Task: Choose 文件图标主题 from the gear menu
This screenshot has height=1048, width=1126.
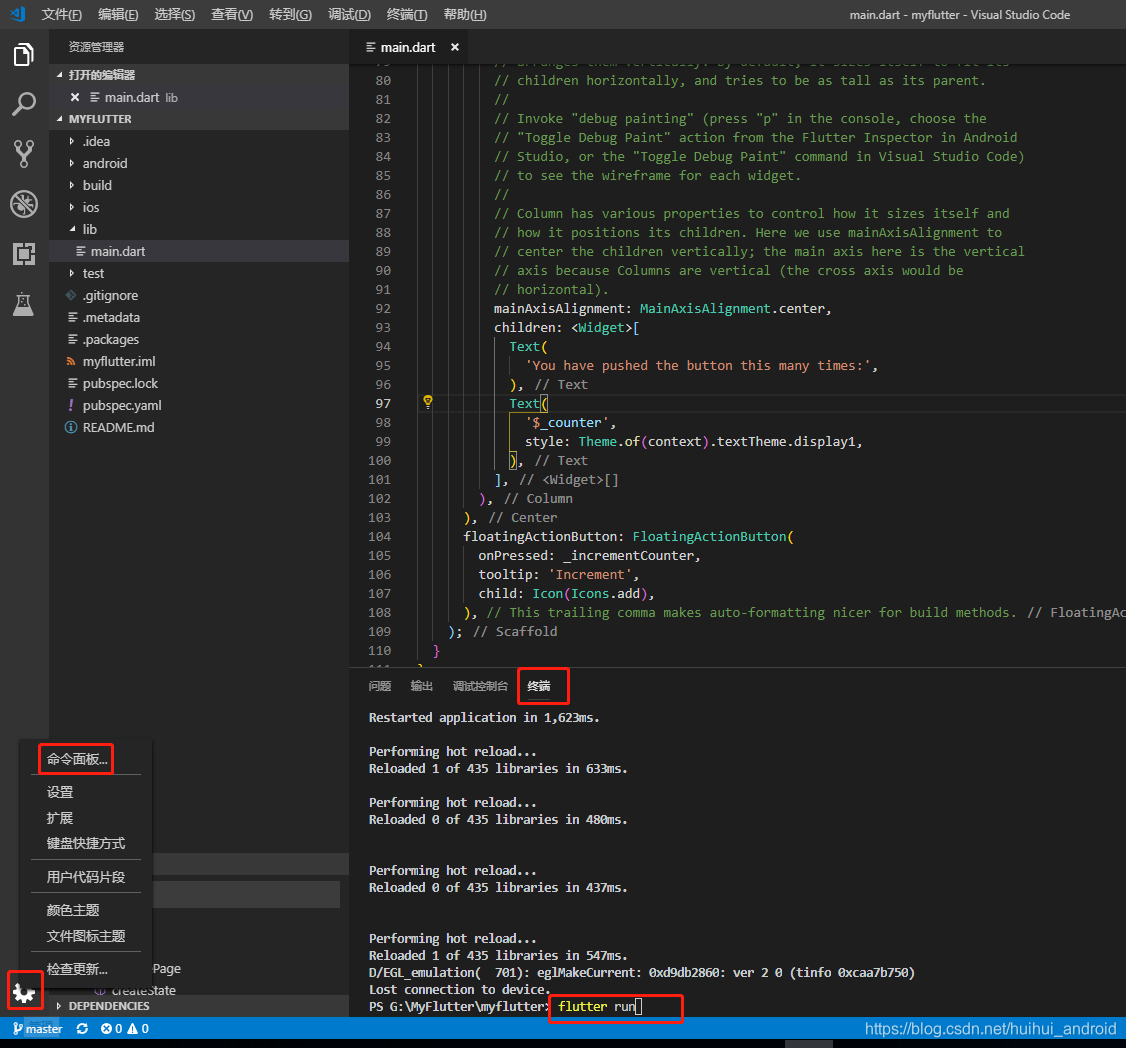Action: click(x=85, y=936)
